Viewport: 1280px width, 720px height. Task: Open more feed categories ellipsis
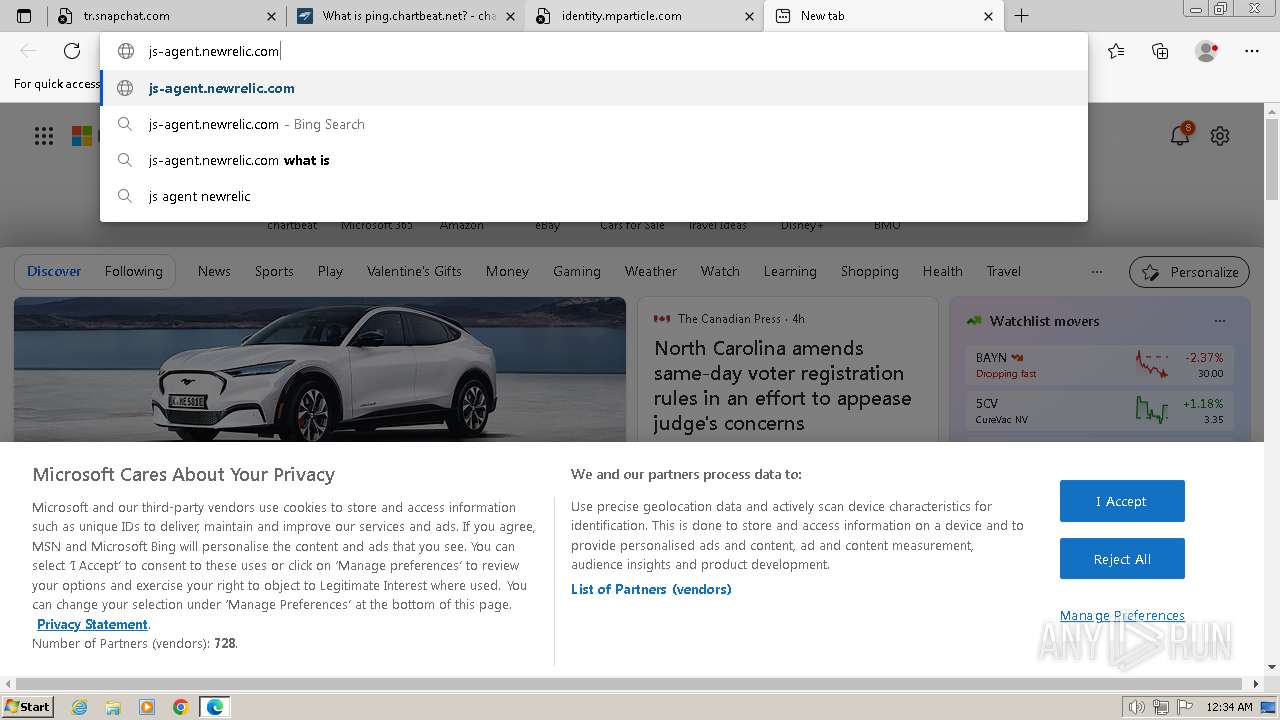tap(1097, 271)
